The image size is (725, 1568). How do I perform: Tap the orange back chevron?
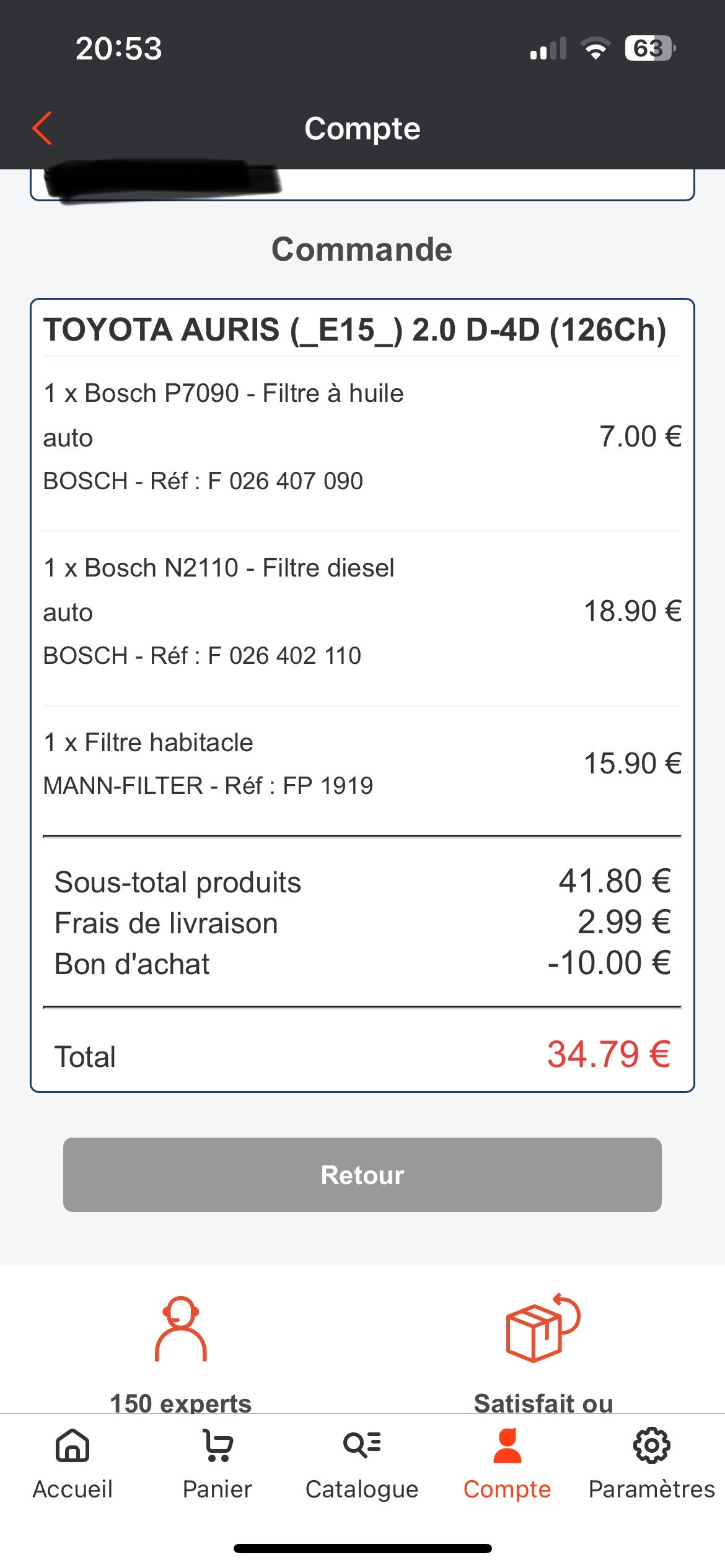tap(42, 129)
